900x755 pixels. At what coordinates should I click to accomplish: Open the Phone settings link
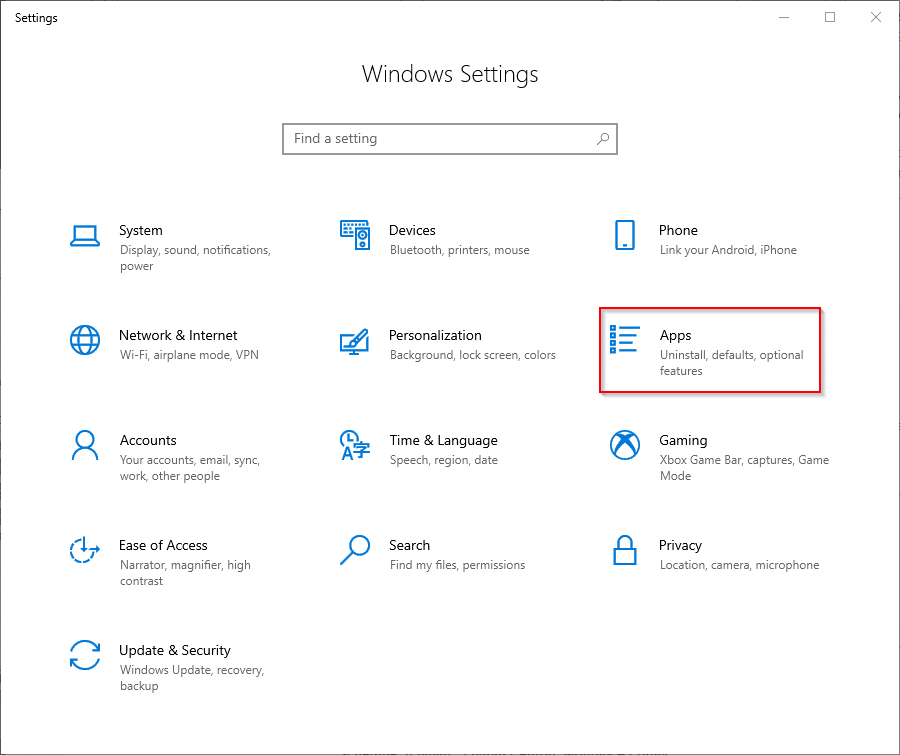click(x=678, y=230)
